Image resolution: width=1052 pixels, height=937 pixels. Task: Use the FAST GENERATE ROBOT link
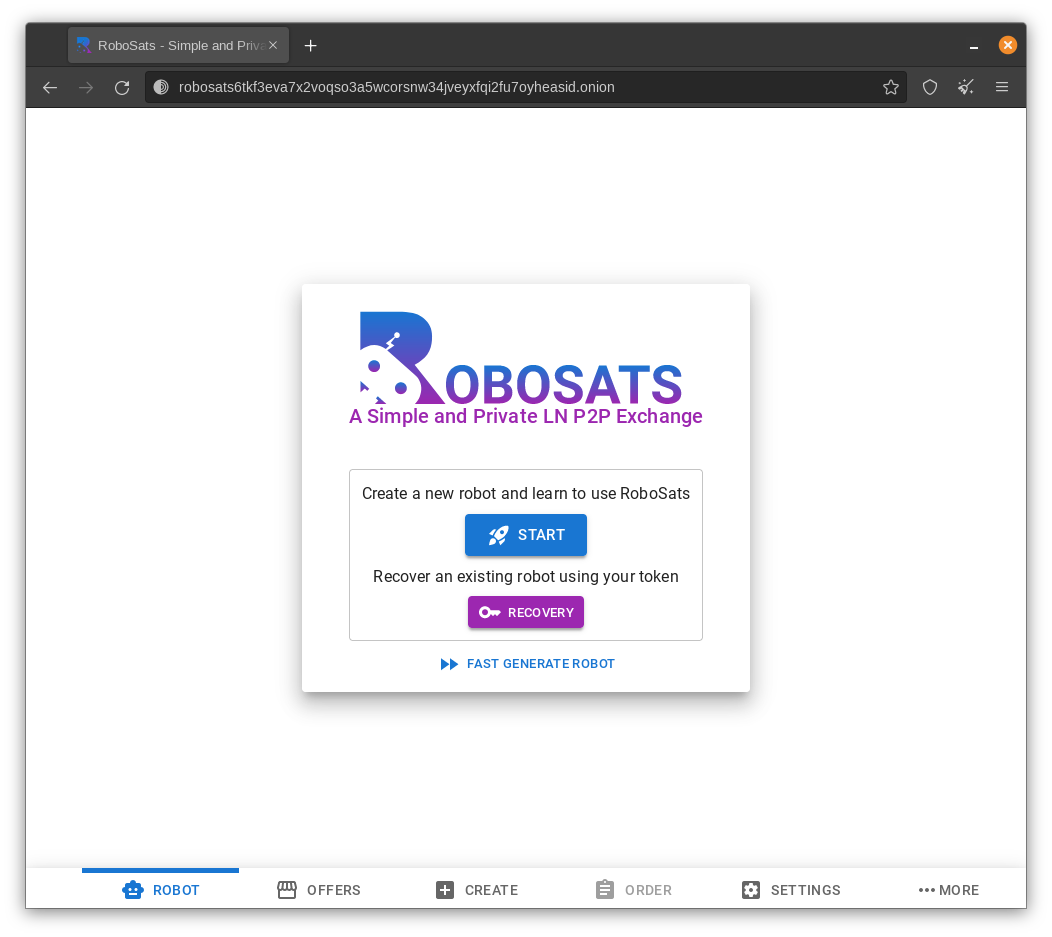click(527, 663)
